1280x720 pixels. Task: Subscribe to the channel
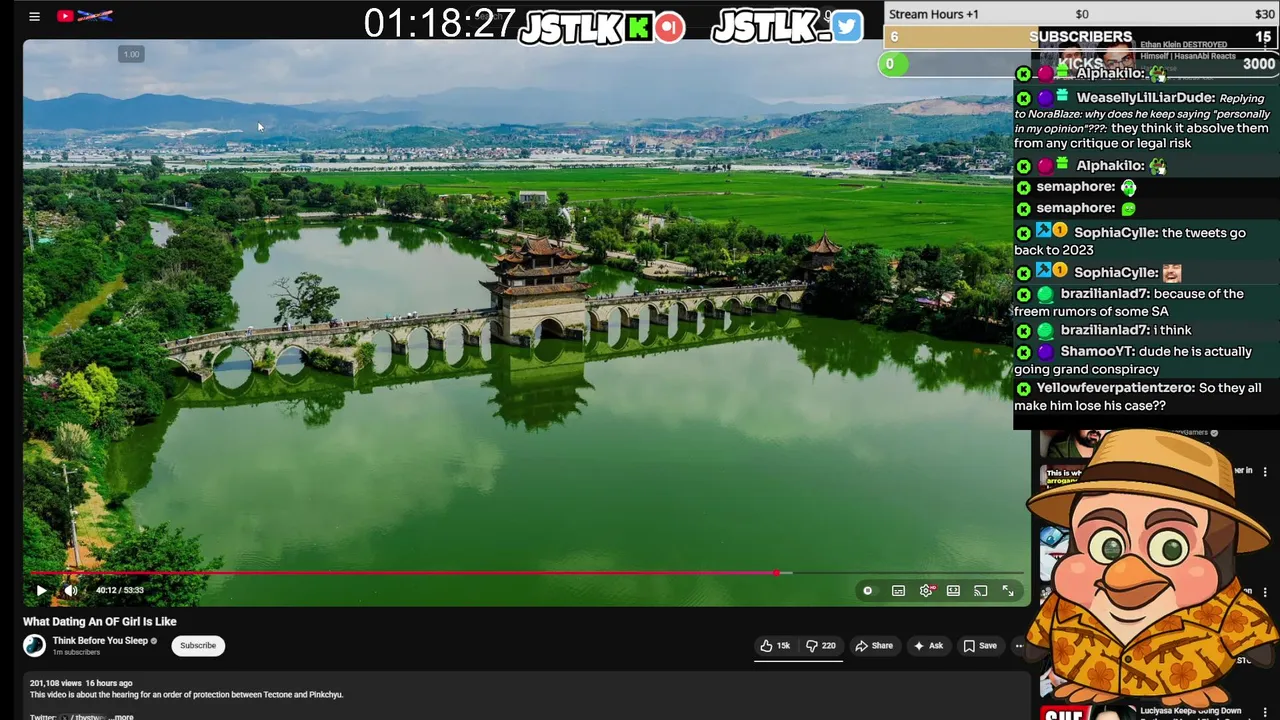tap(198, 645)
